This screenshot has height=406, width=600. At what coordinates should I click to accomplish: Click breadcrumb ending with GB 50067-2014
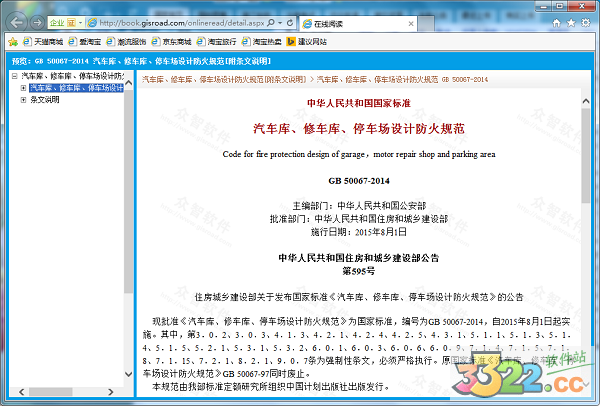tap(402, 80)
